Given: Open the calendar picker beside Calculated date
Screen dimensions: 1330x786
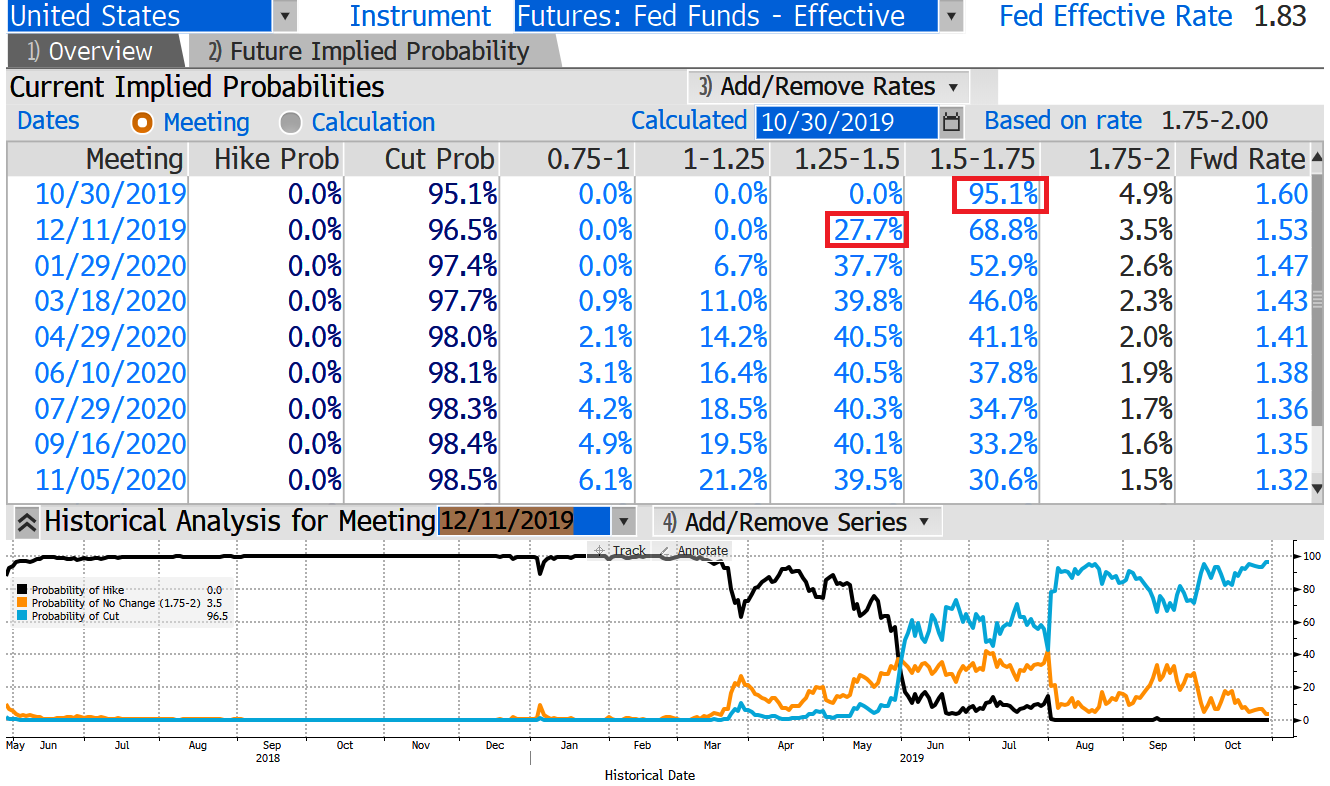Looking at the screenshot, I should [951, 122].
